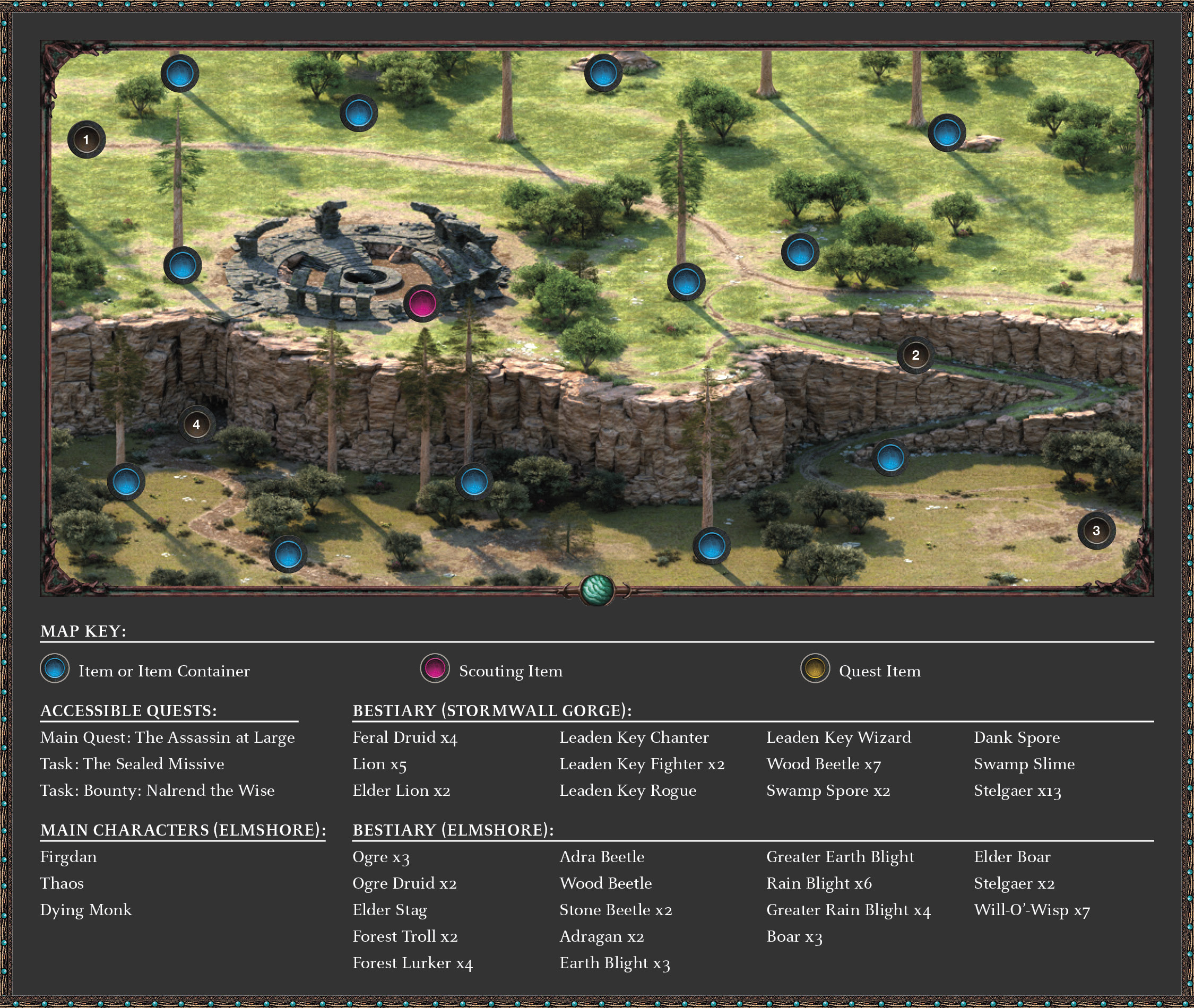Click "Ogre Druid x2"

[x=405, y=883]
